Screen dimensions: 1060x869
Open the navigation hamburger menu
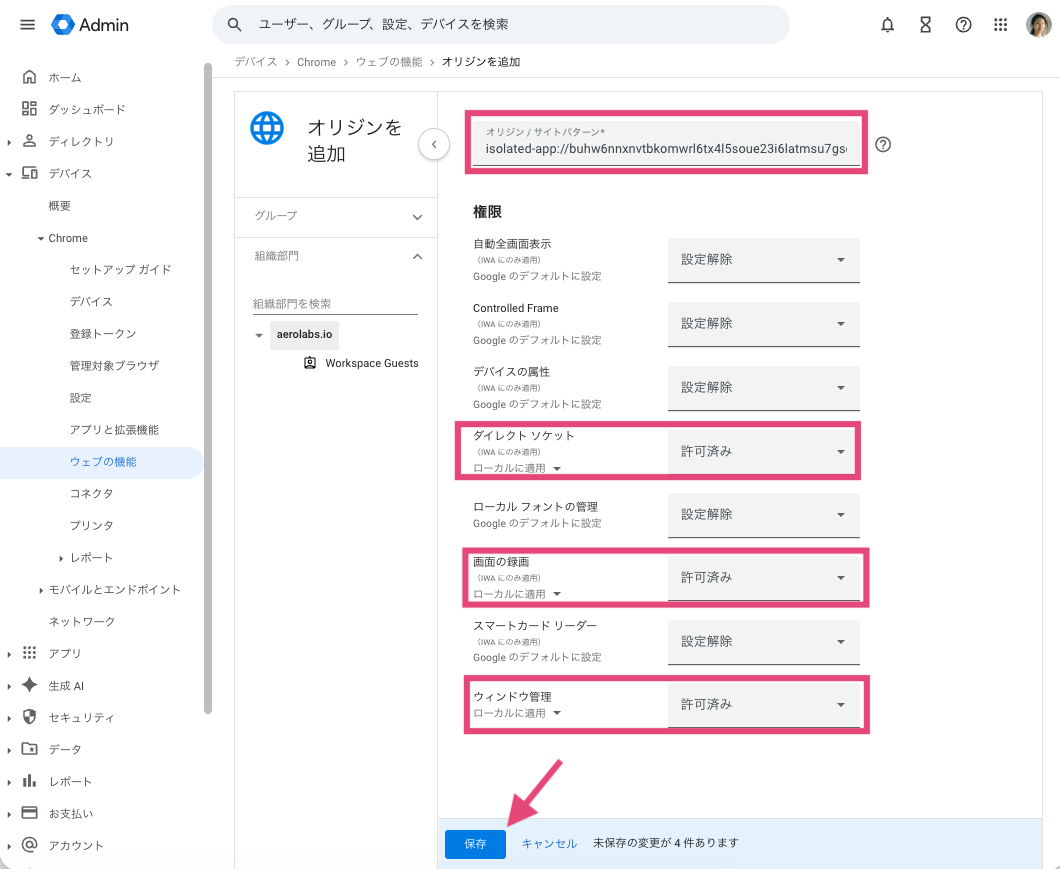tap(27, 25)
